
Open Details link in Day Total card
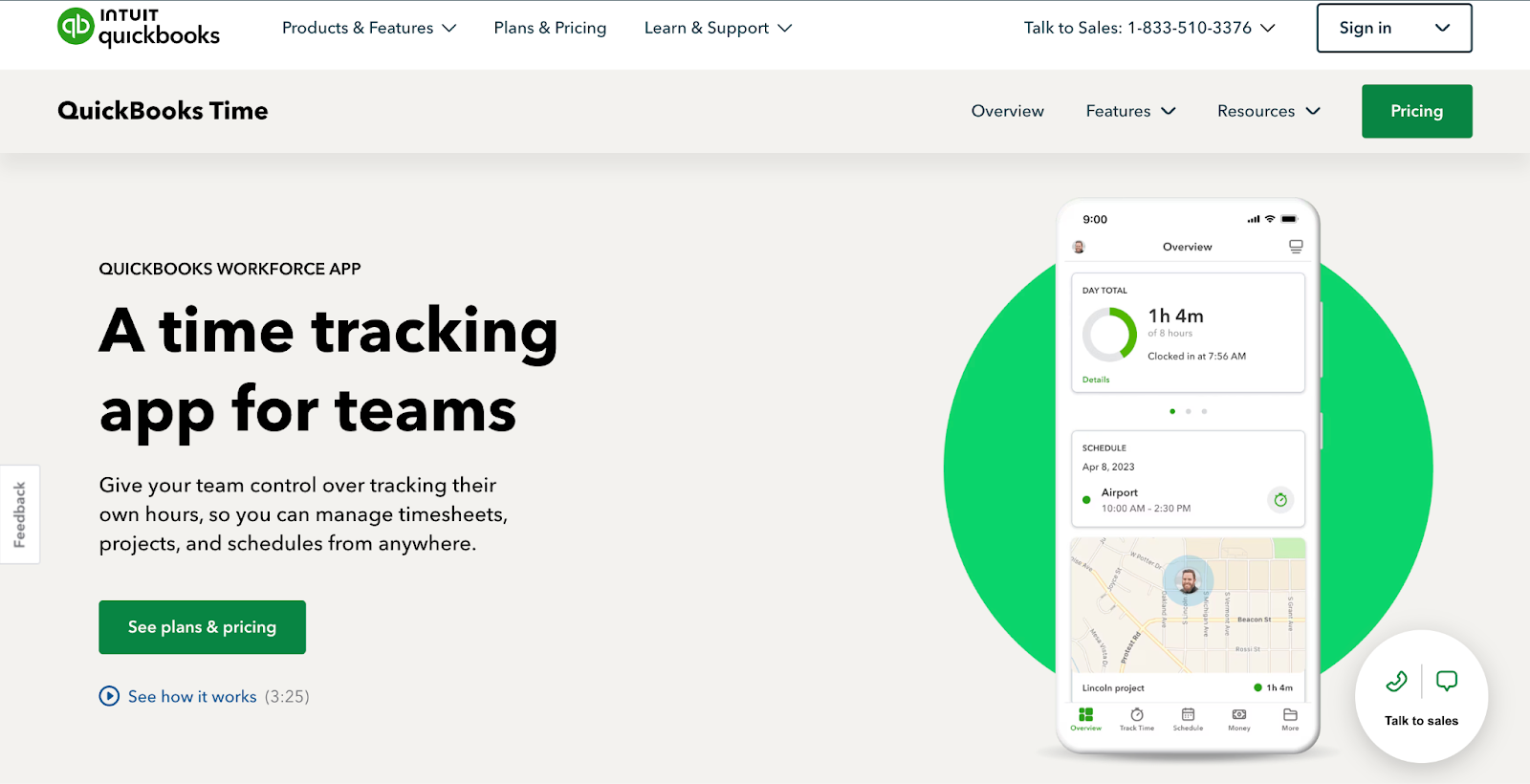1096,380
